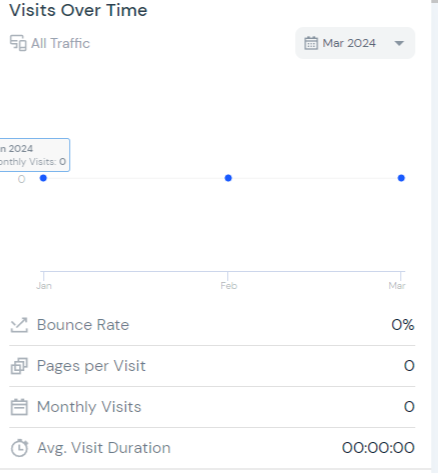Click the All Traffic devices icon
The image size is (438, 473).
point(18,43)
